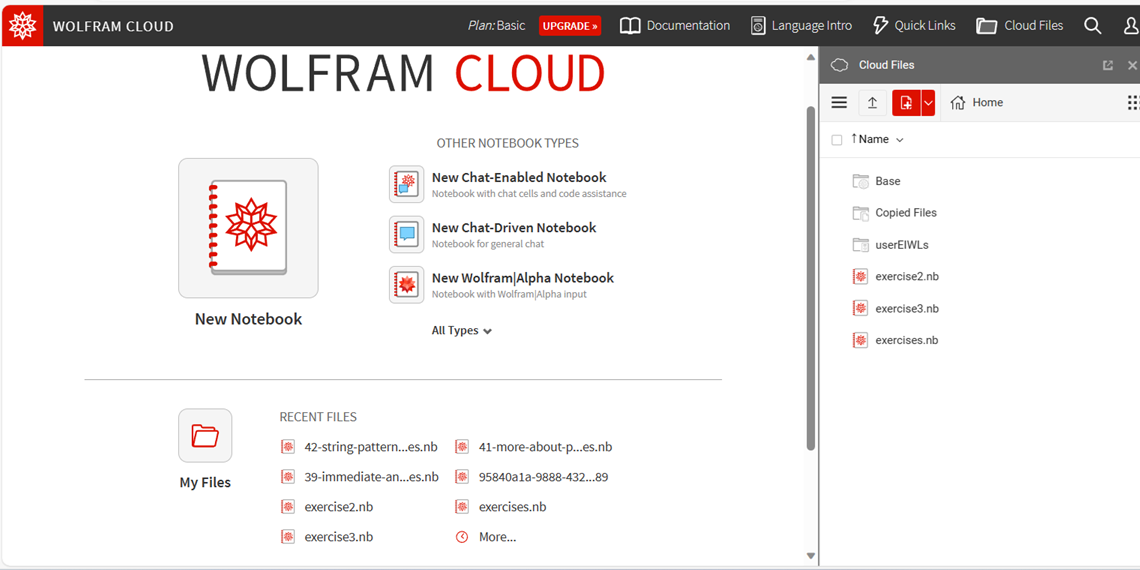The image size is (1140, 570).
Task: Open the My Files folder icon
Action: tap(205, 435)
